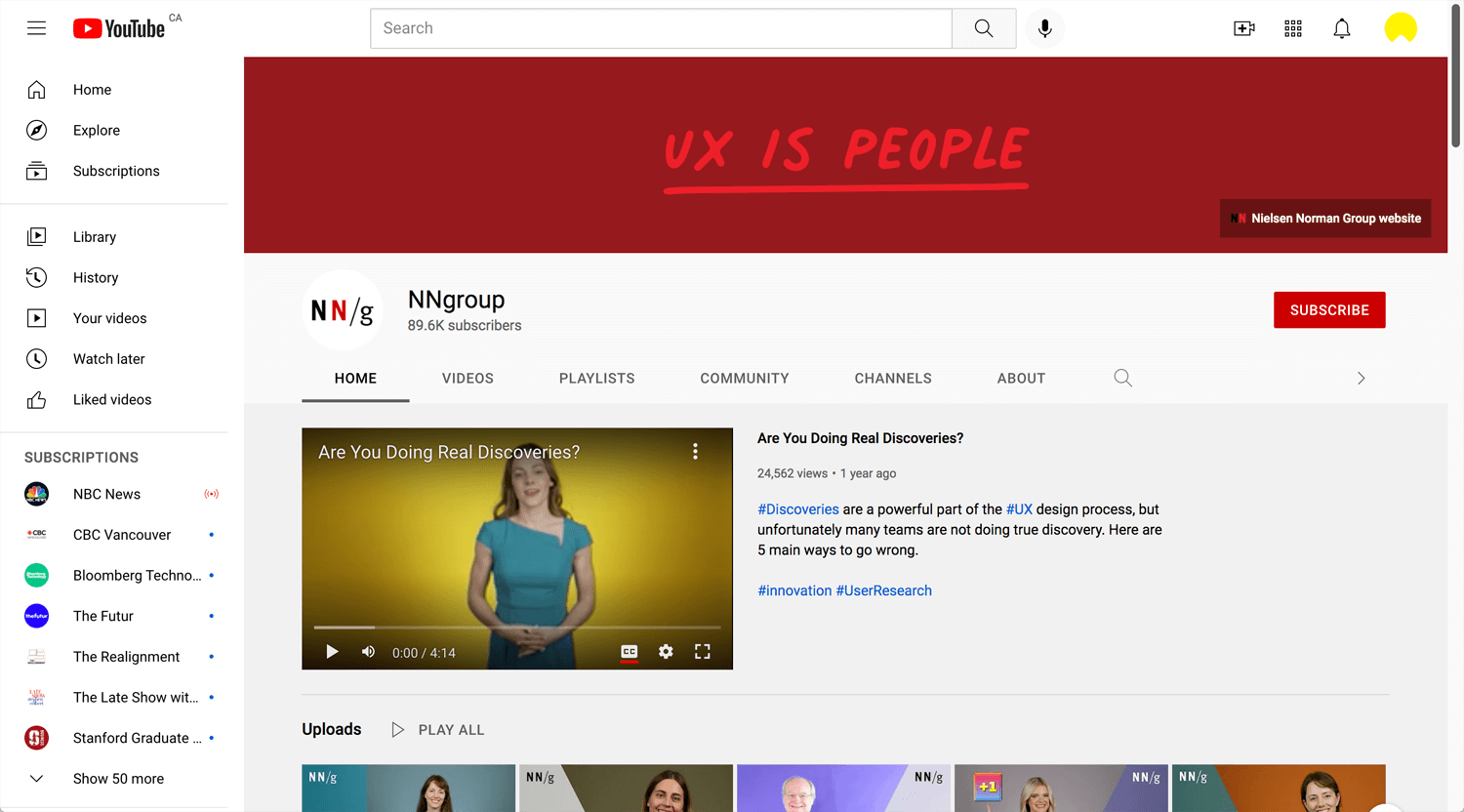Open the #UX hashtag link
This screenshot has width=1464, height=812.
(1019, 509)
